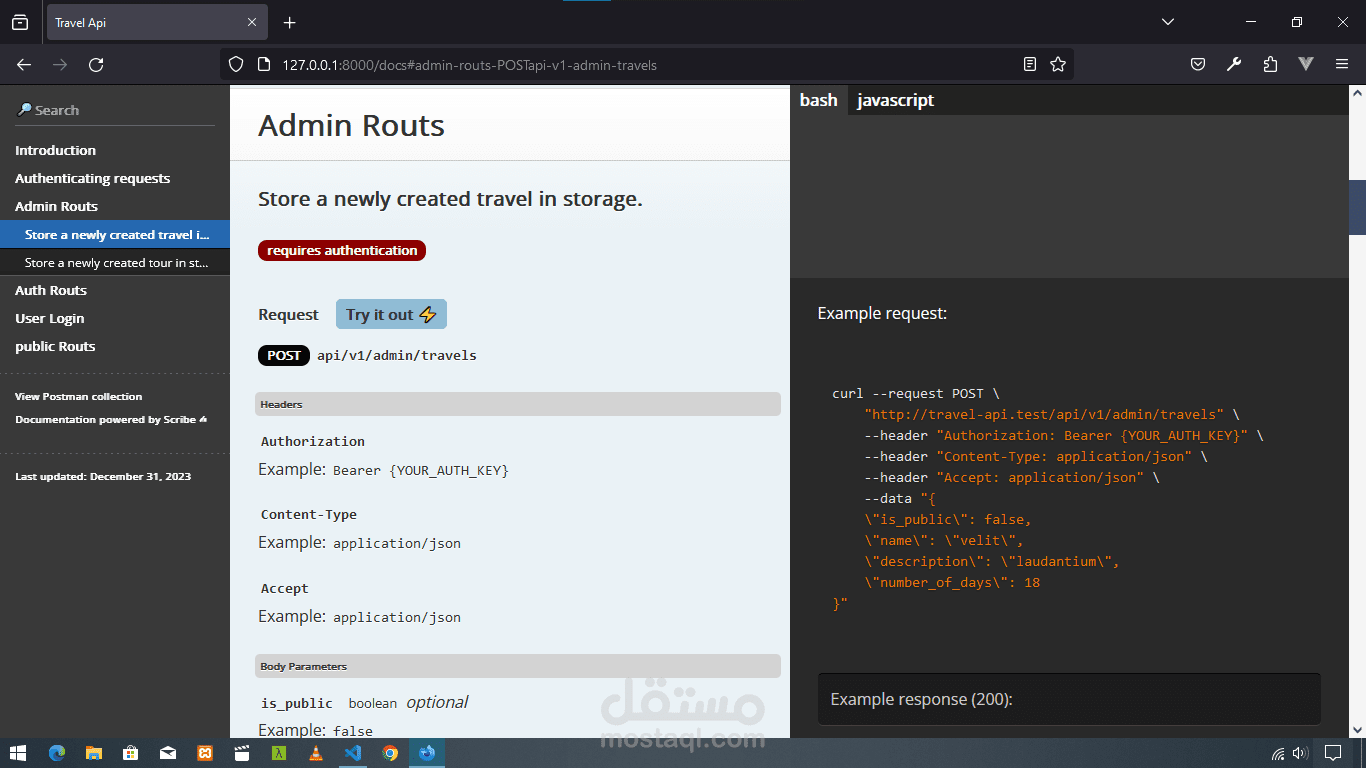Screen dimensions: 1366x768
Task: Open the Firefox hamburger application menu
Action: [x=1342, y=65]
